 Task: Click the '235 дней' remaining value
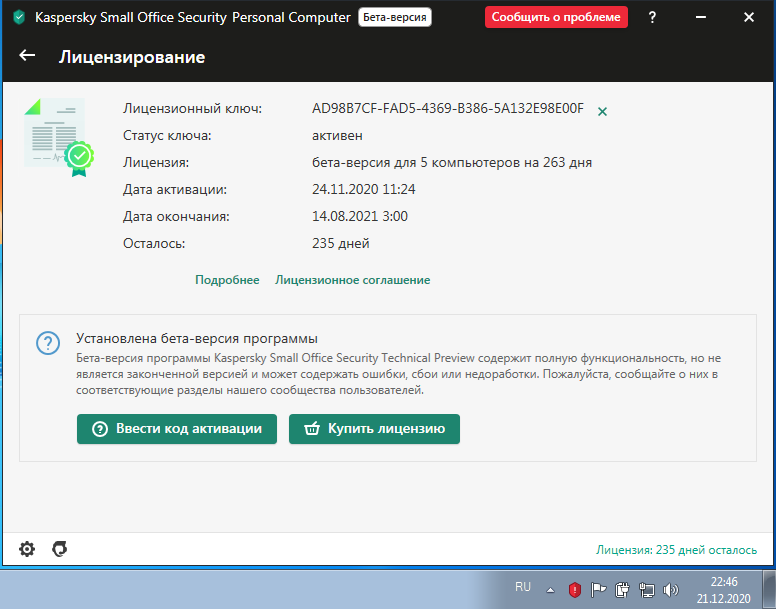pos(340,243)
